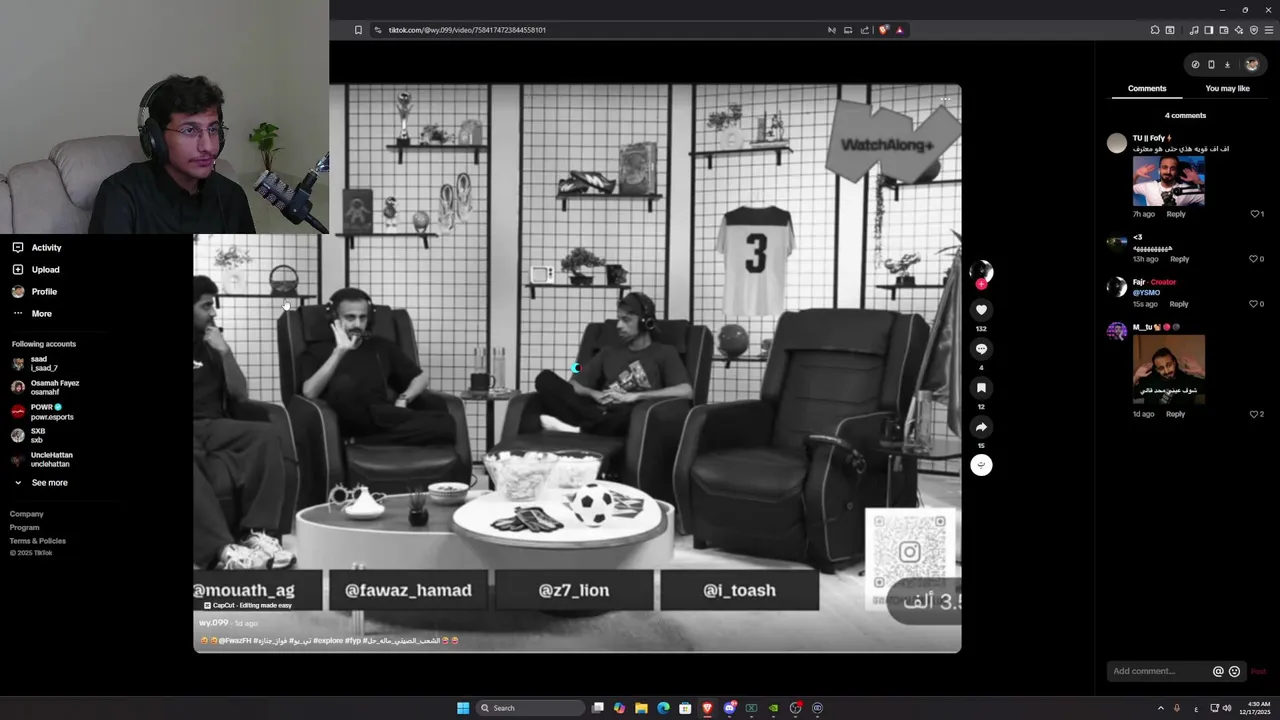
Task: Reply to Fajr's comment
Action: (x=1179, y=304)
